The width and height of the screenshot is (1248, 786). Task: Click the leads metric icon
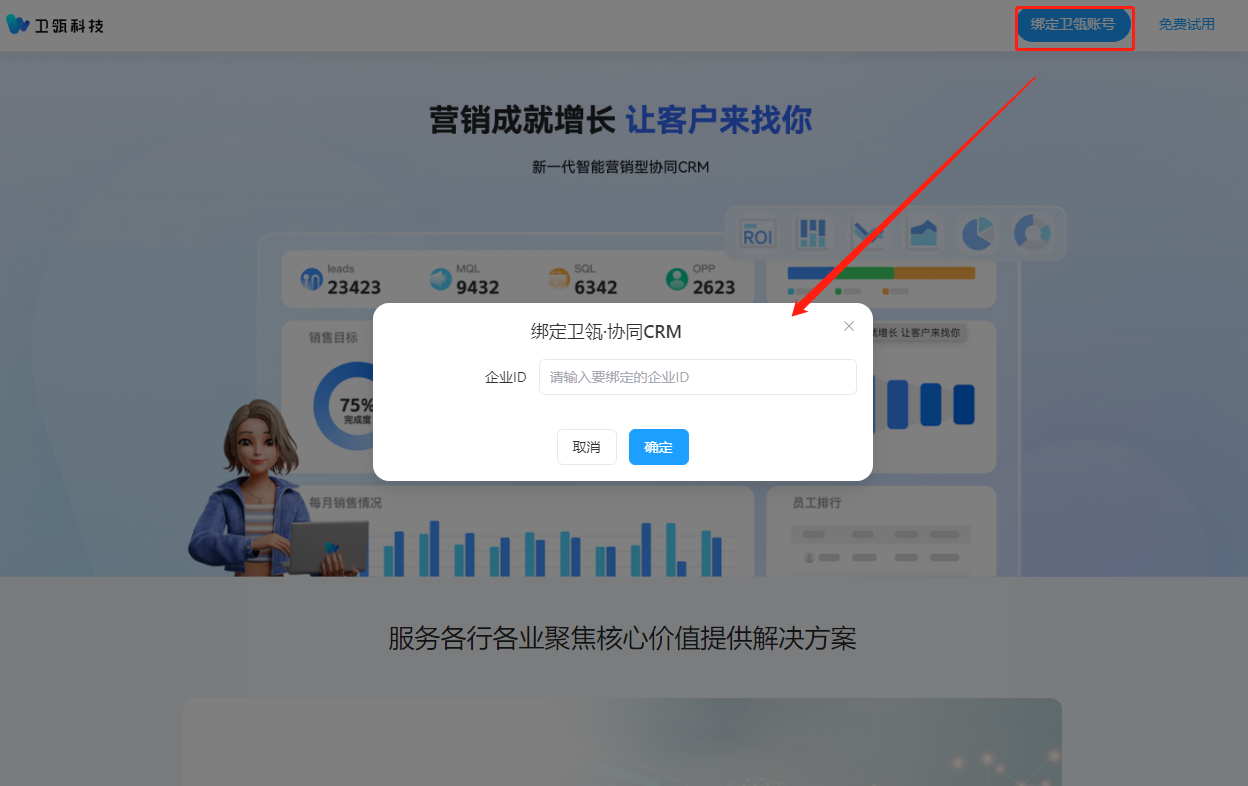click(312, 279)
